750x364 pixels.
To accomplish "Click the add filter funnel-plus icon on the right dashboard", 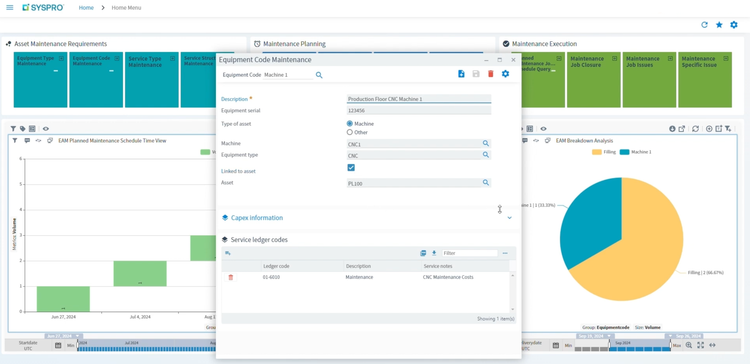I will coord(728,129).
